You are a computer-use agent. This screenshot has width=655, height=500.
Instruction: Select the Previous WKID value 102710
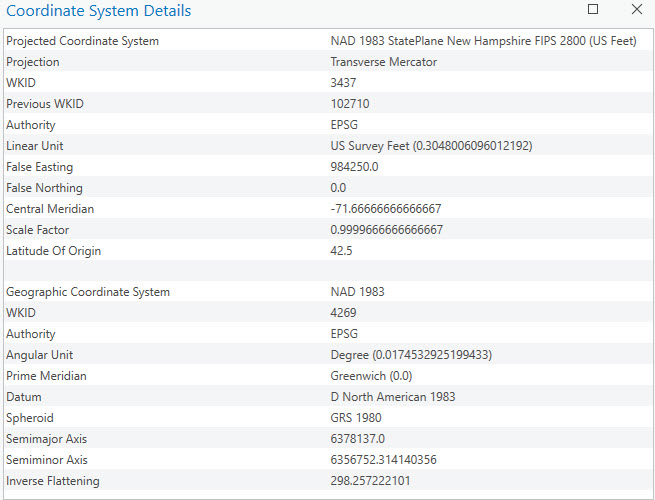click(x=350, y=104)
